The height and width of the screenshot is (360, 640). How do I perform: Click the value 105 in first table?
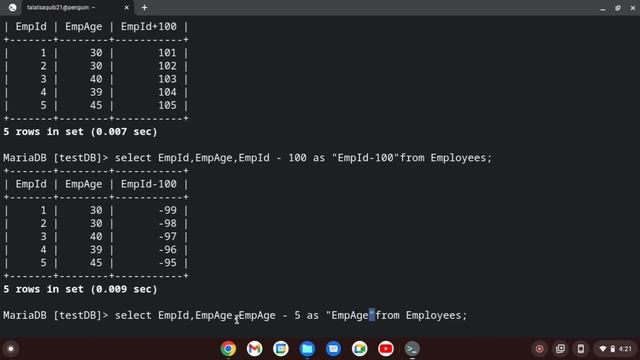167,105
